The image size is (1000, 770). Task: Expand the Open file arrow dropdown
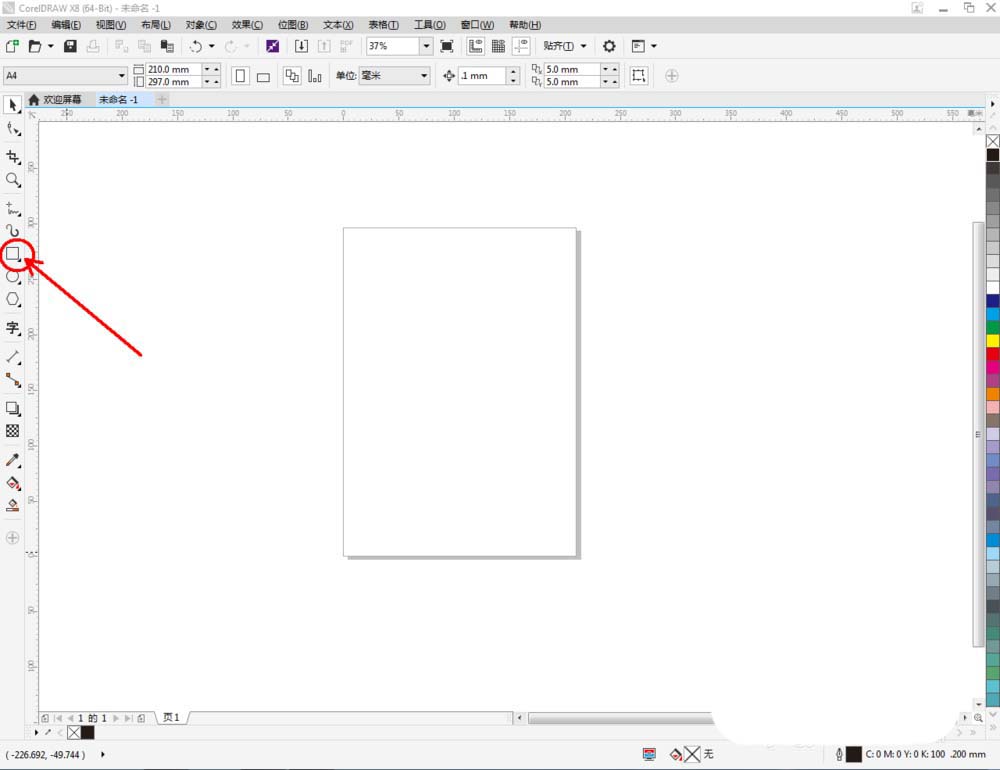[x=50, y=46]
